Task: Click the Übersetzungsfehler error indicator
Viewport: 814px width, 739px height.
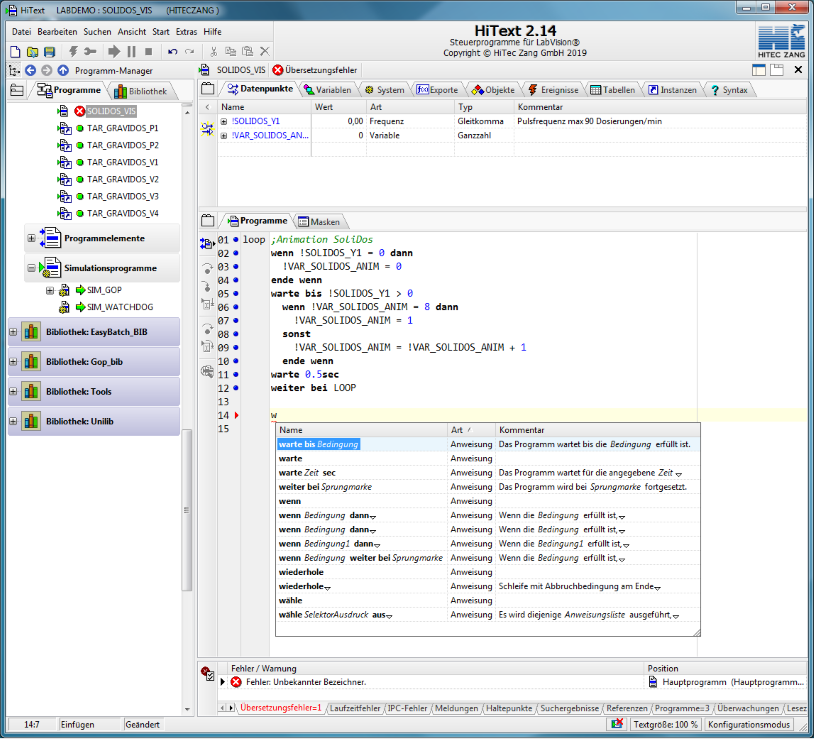Action: pos(315,70)
